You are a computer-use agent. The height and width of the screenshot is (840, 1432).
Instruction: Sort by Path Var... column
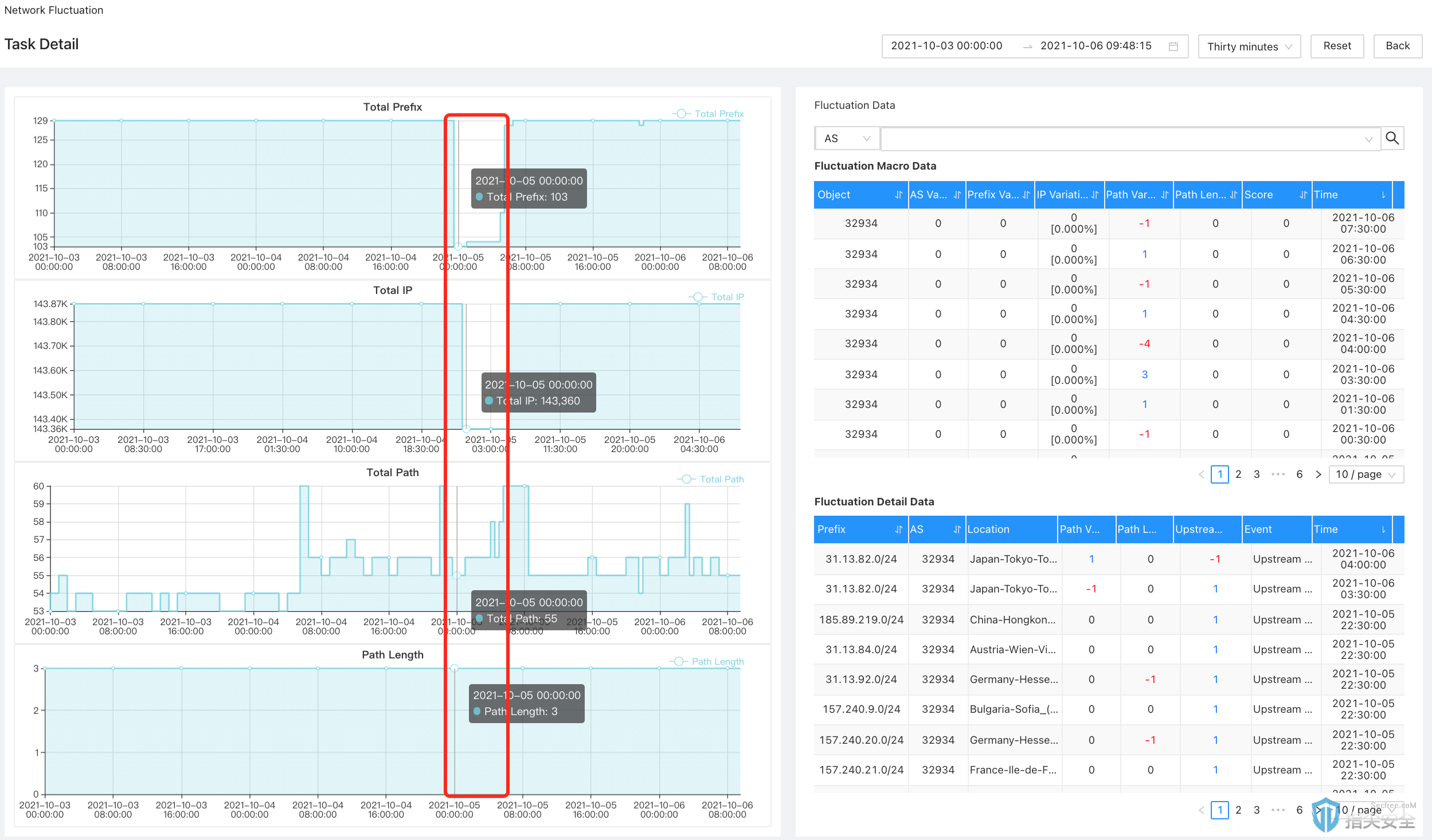pyautogui.click(x=1164, y=195)
